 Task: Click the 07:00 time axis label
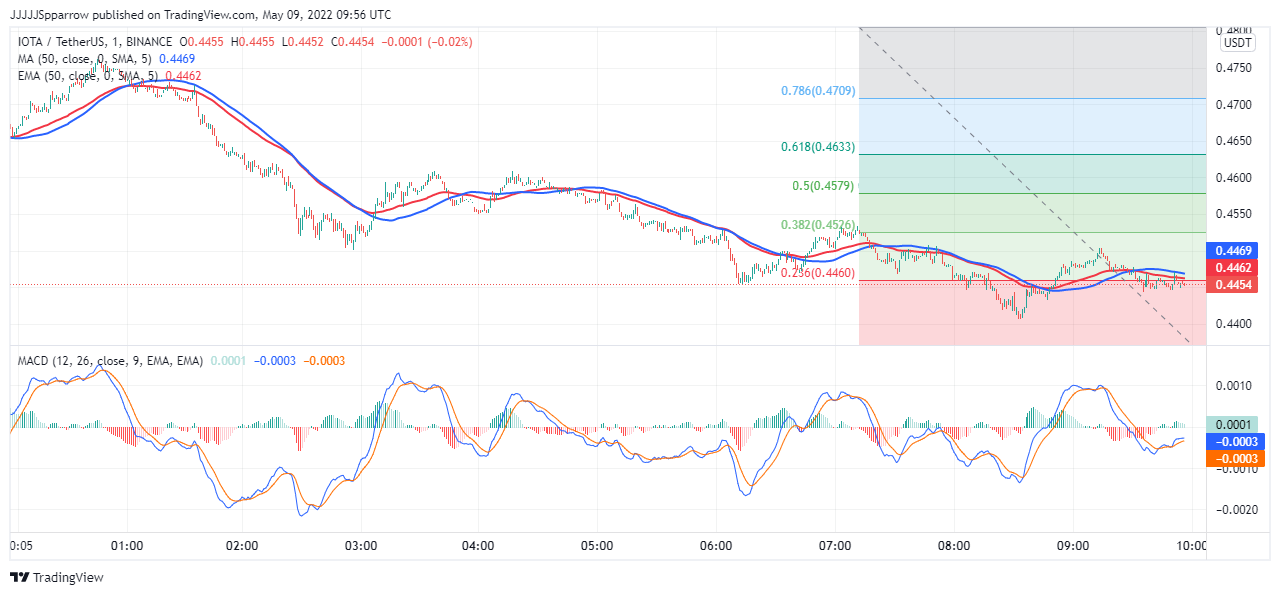[835, 546]
